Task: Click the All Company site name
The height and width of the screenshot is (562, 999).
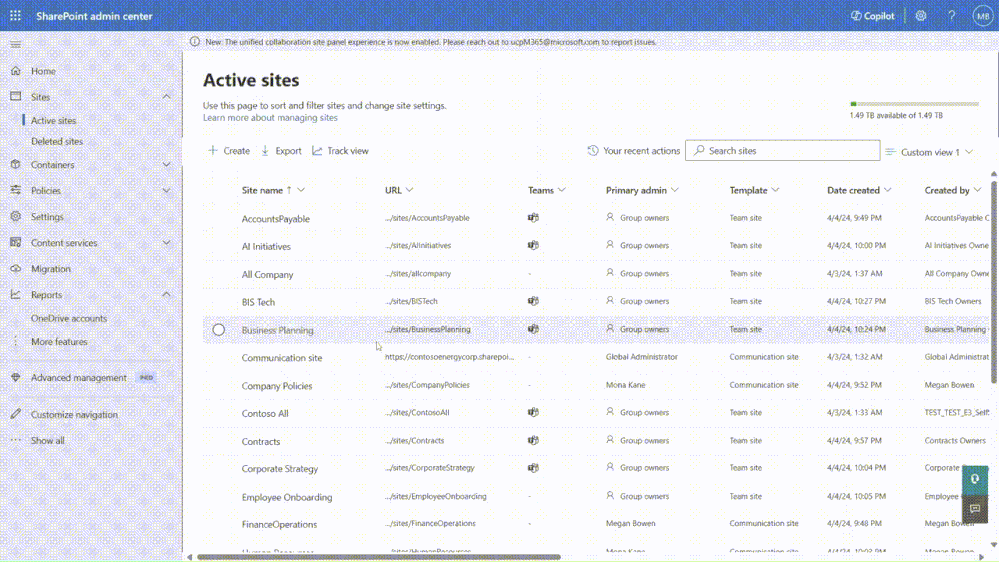Action: pyautogui.click(x=268, y=275)
